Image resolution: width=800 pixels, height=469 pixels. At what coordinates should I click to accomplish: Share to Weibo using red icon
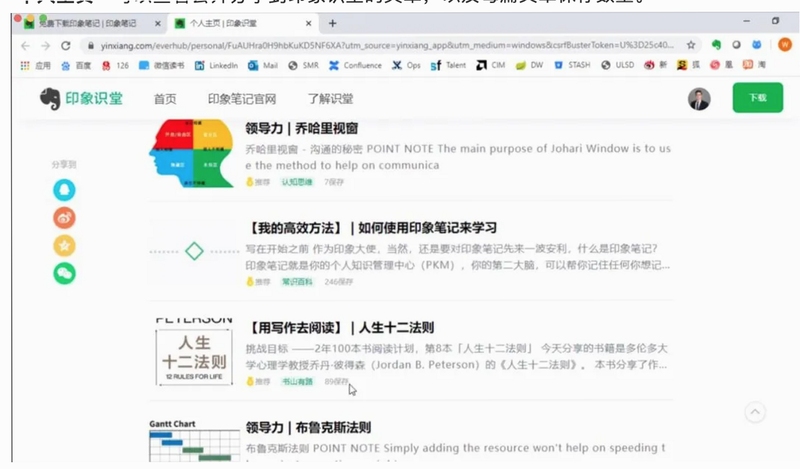(x=64, y=218)
